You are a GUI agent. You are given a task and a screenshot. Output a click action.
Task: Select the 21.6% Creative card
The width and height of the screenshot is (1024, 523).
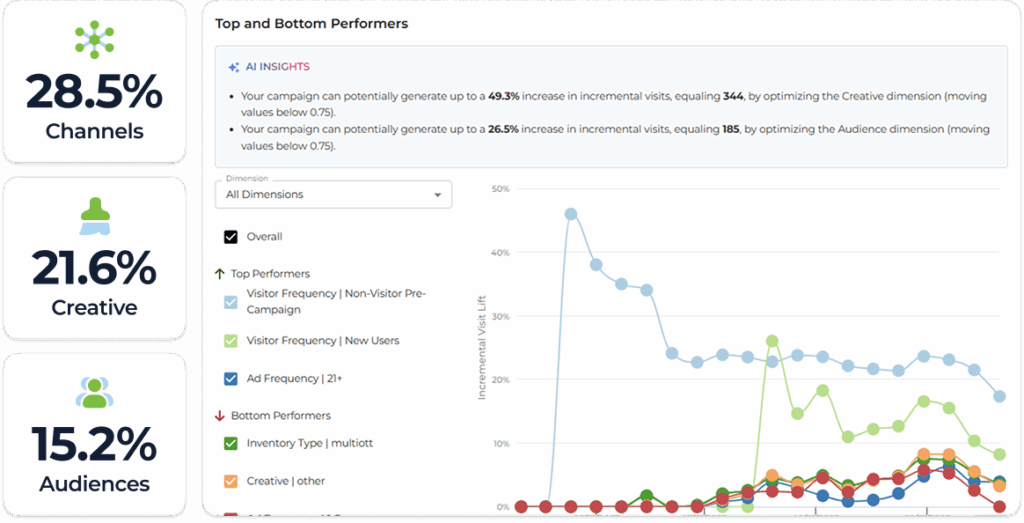click(x=94, y=258)
